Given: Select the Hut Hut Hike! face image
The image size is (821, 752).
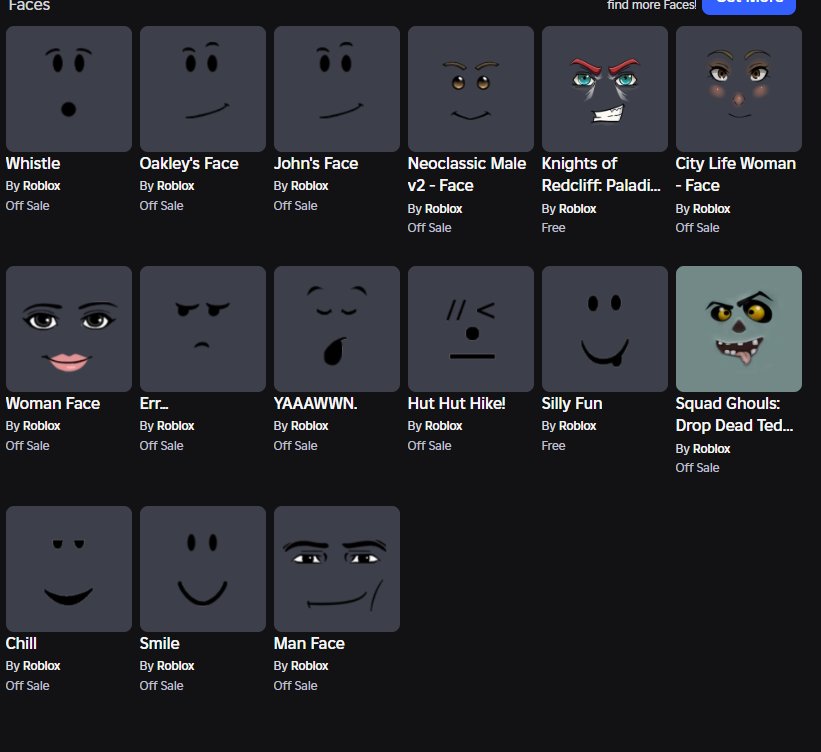Looking at the screenshot, I should [471, 329].
